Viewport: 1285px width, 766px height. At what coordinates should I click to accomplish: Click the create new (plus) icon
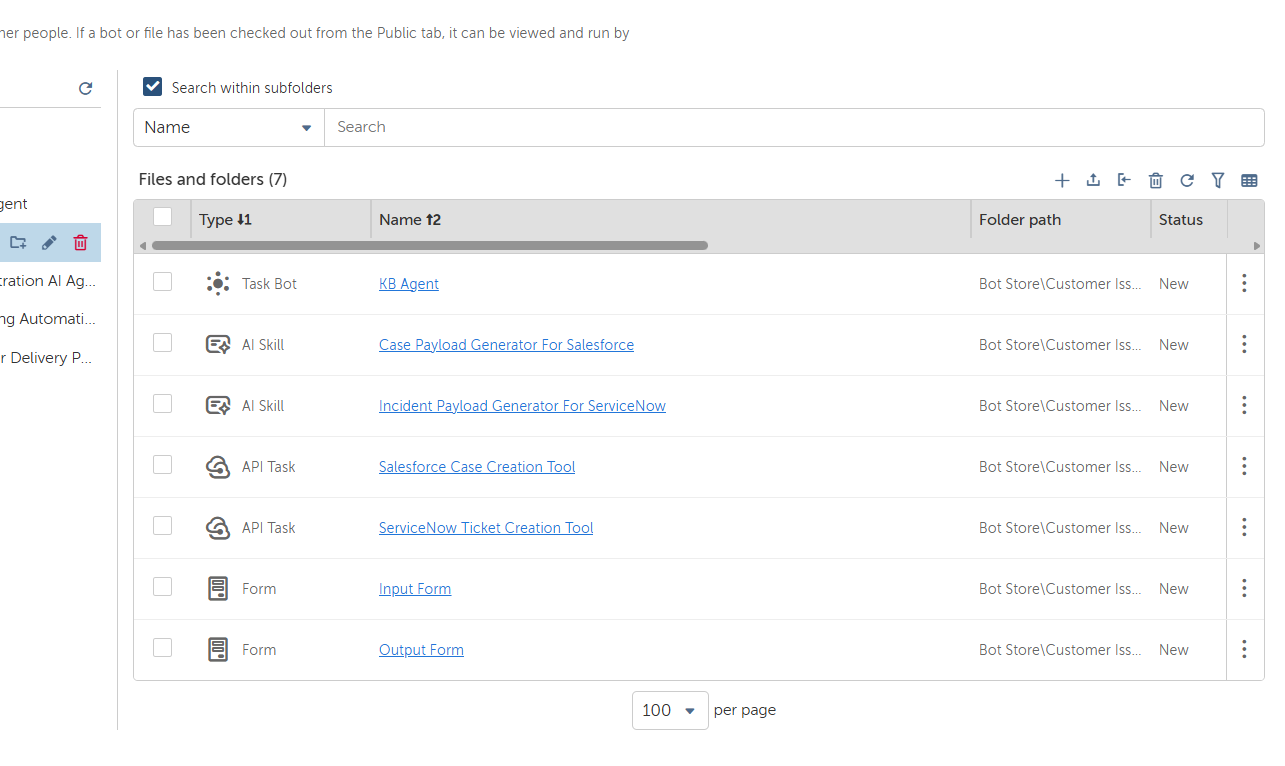[x=1062, y=180]
